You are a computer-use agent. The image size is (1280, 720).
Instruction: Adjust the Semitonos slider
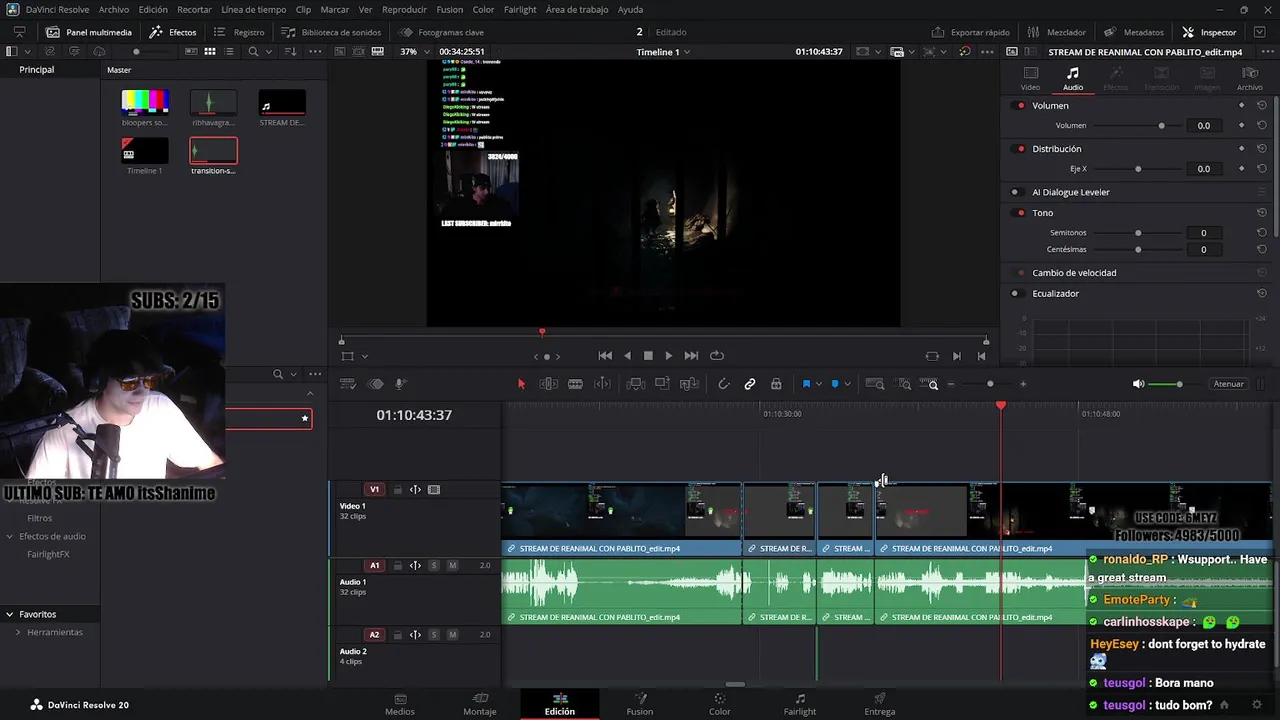click(1137, 233)
